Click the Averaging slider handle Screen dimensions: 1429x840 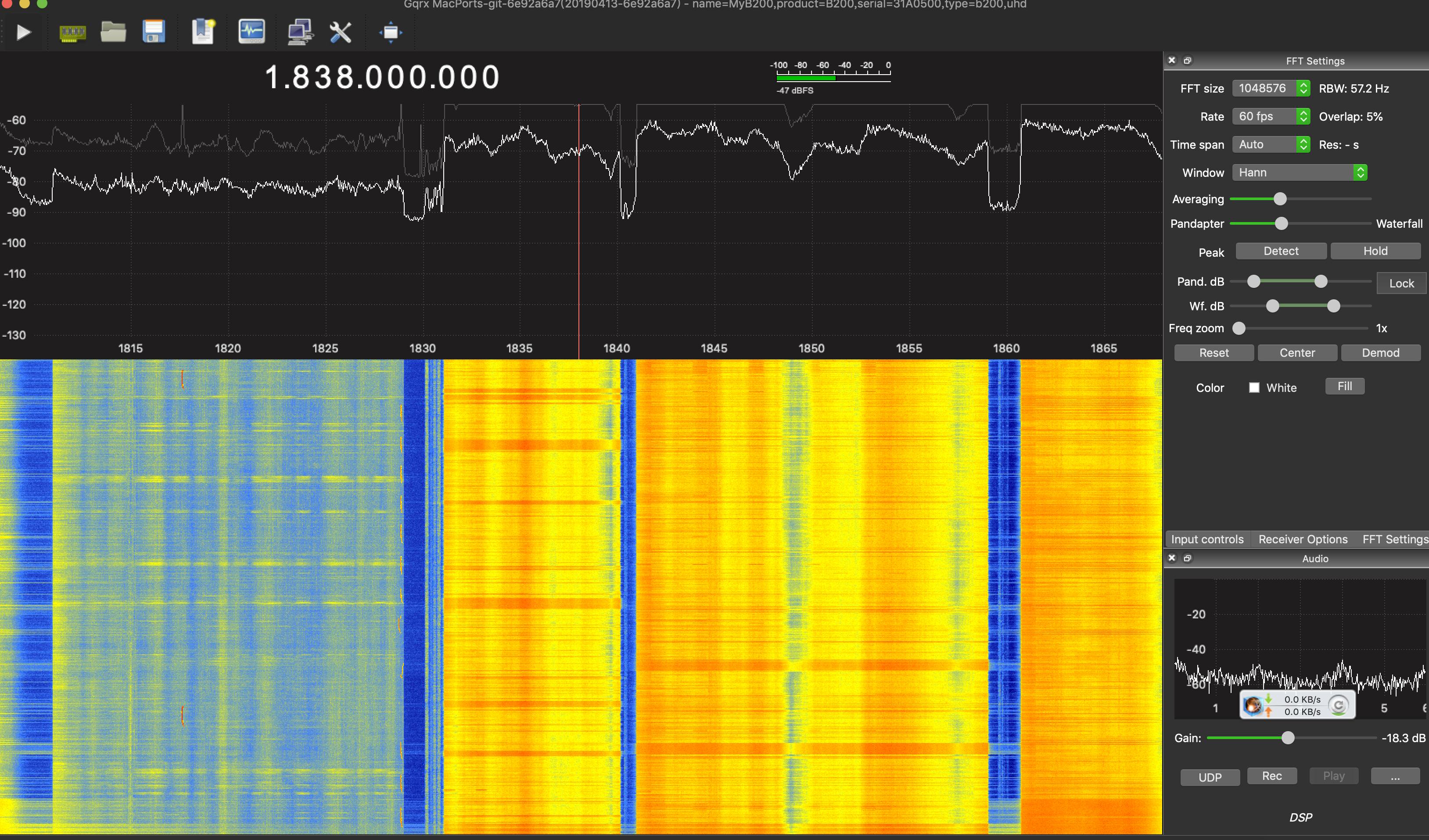coord(1280,199)
